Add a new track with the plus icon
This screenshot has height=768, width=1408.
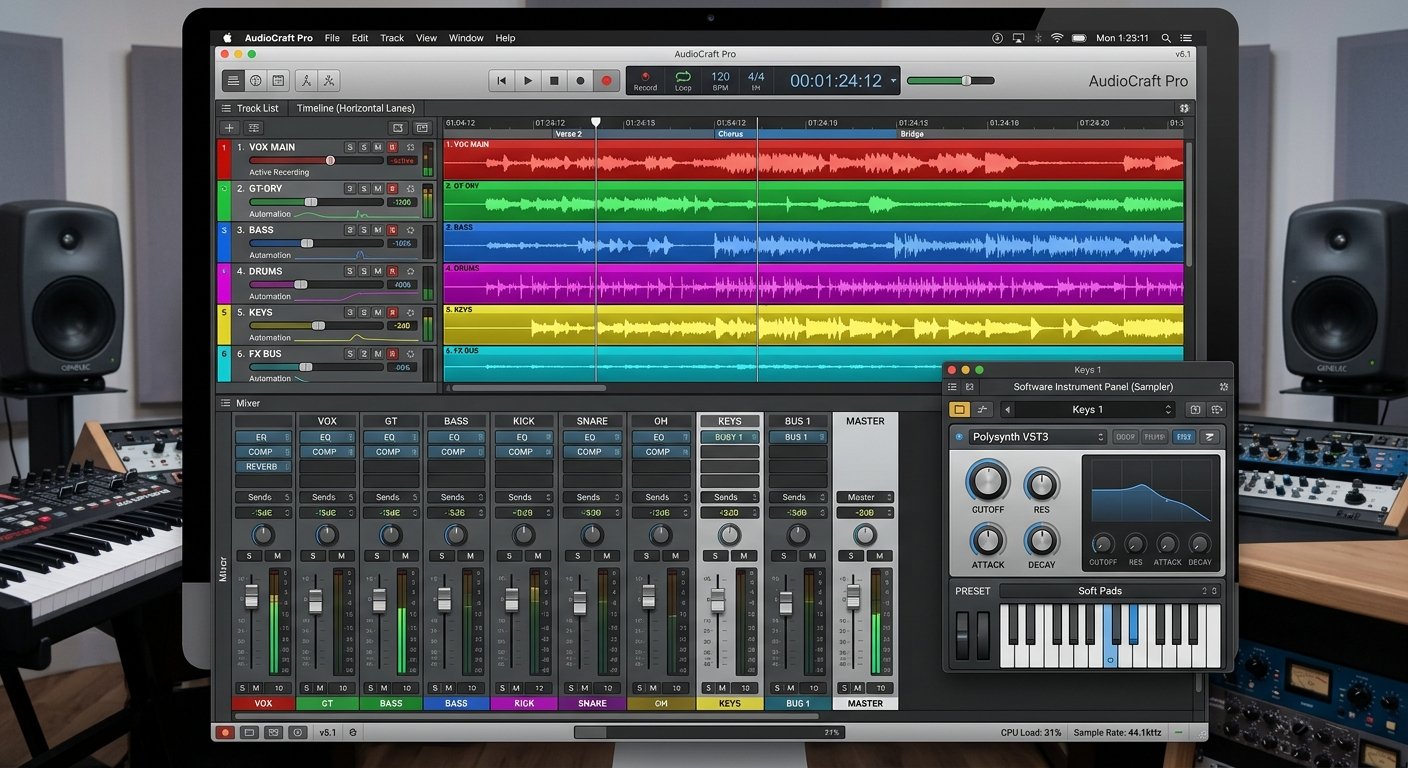coord(229,128)
